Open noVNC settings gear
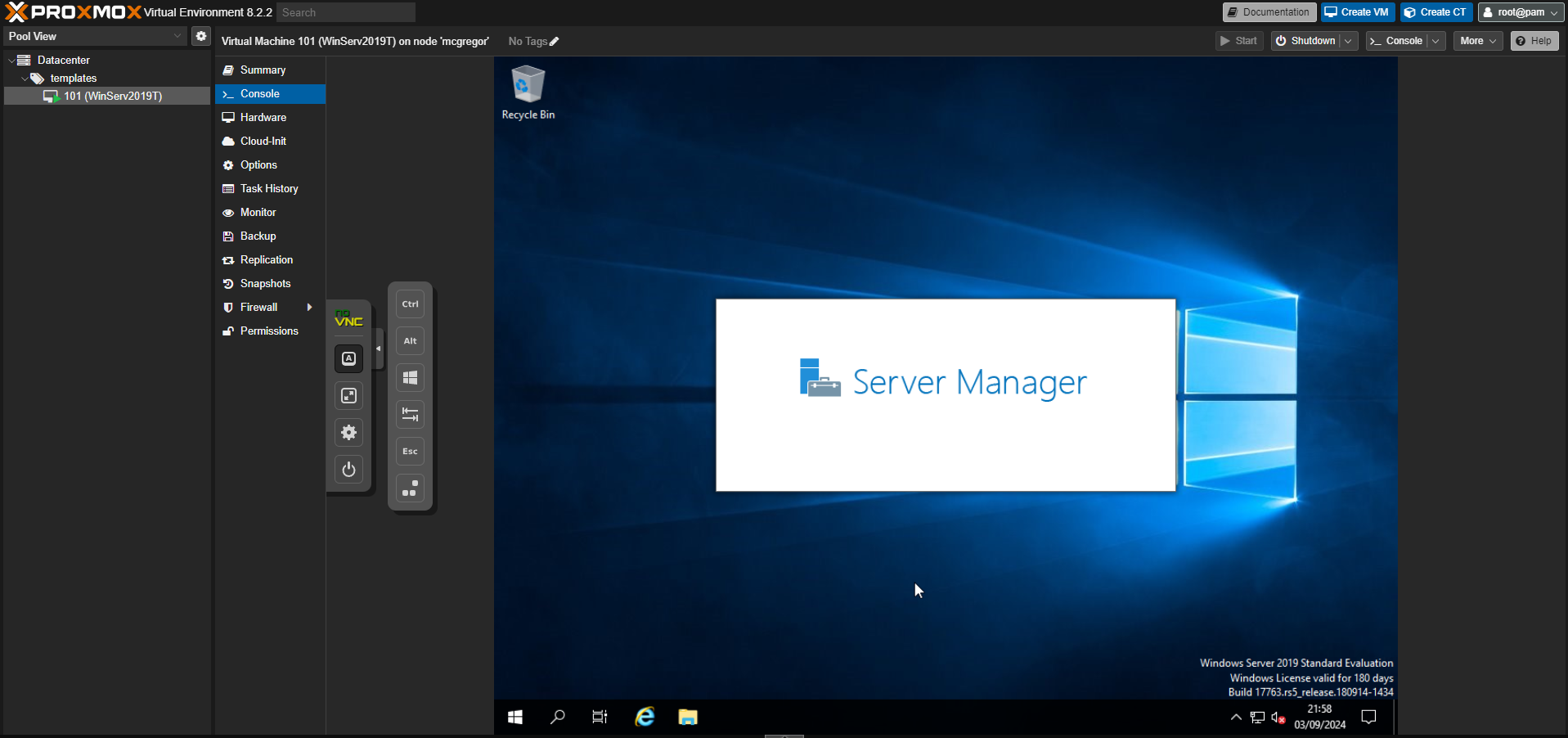The height and width of the screenshot is (738, 1568). 348,432
